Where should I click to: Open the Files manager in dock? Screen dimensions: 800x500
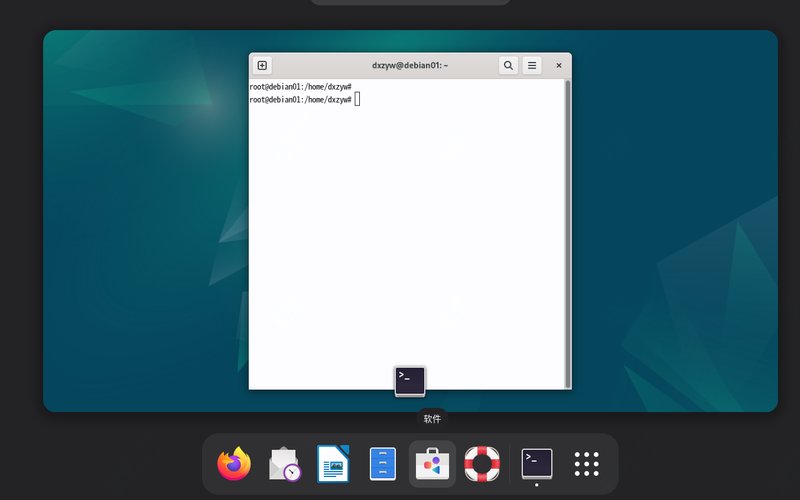[x=383, y=464]
